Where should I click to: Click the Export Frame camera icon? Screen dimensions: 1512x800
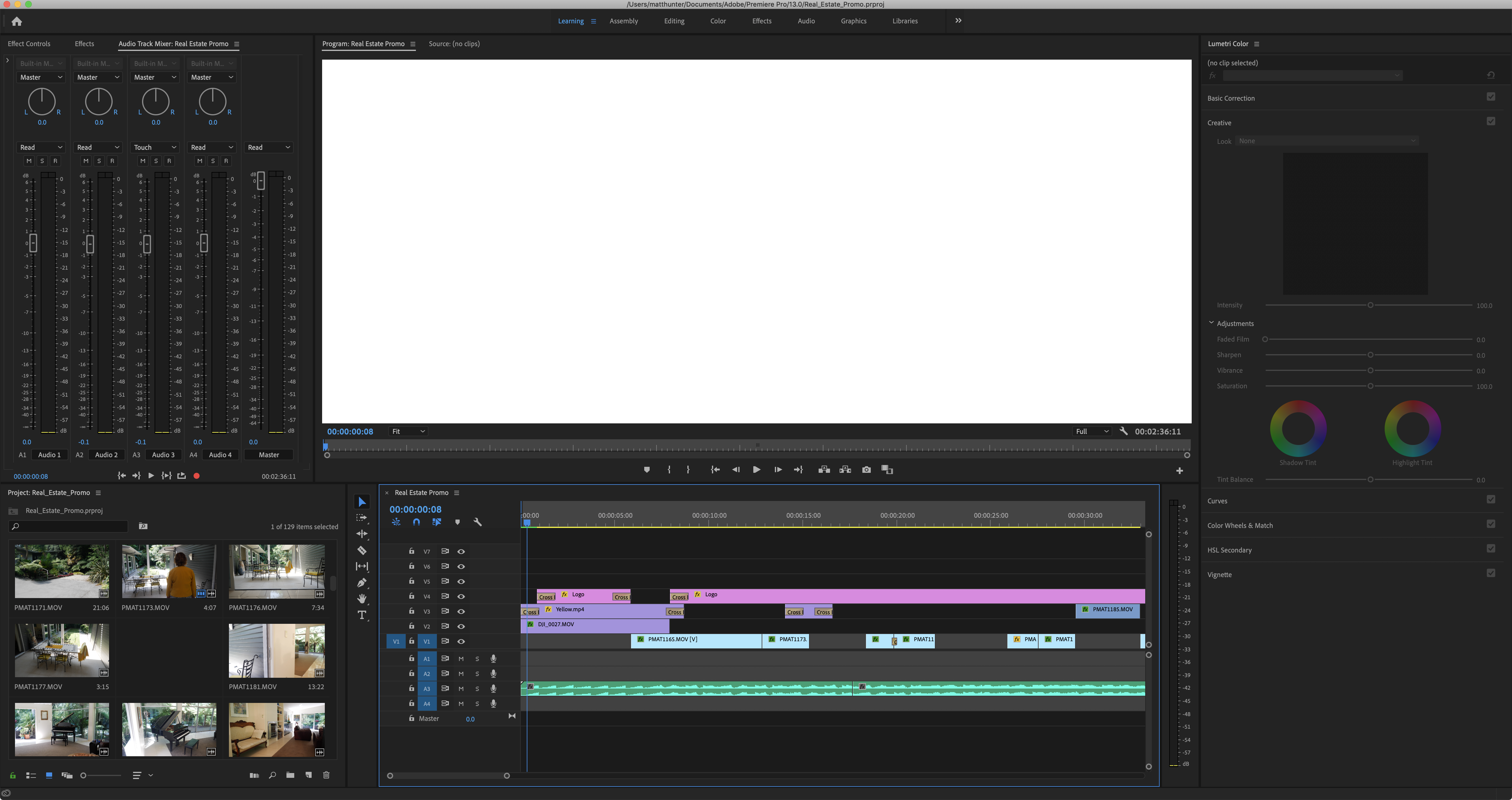pyautogui.click(x=866, y=470)
